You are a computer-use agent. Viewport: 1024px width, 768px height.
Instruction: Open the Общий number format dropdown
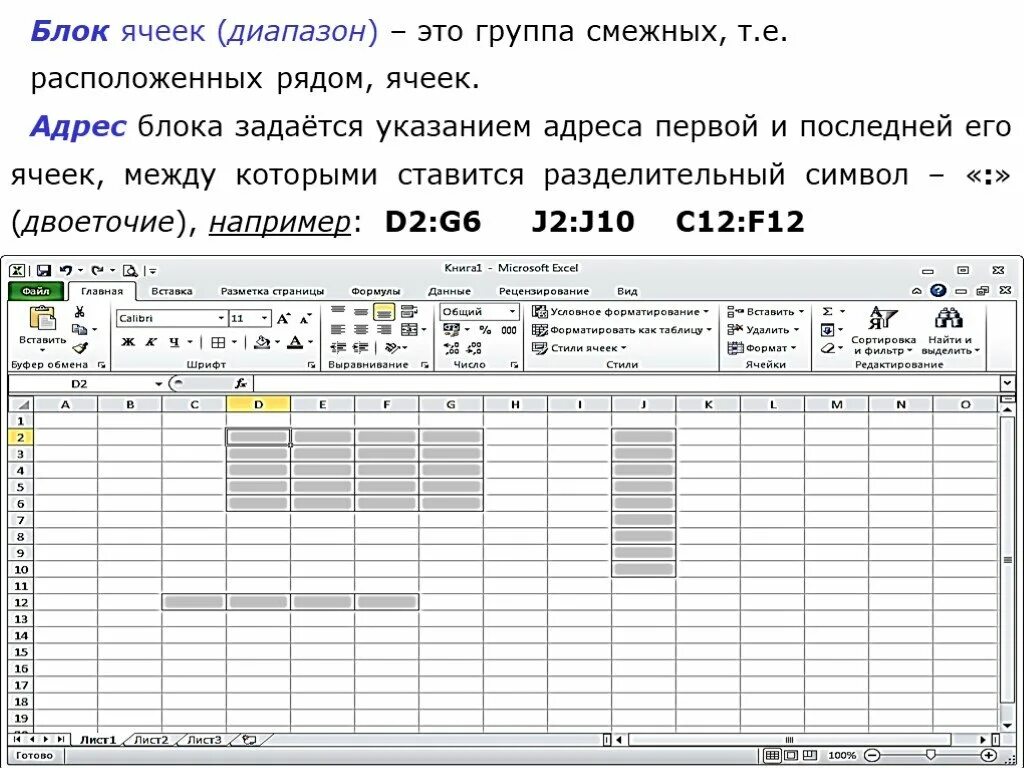pos(513,312)
